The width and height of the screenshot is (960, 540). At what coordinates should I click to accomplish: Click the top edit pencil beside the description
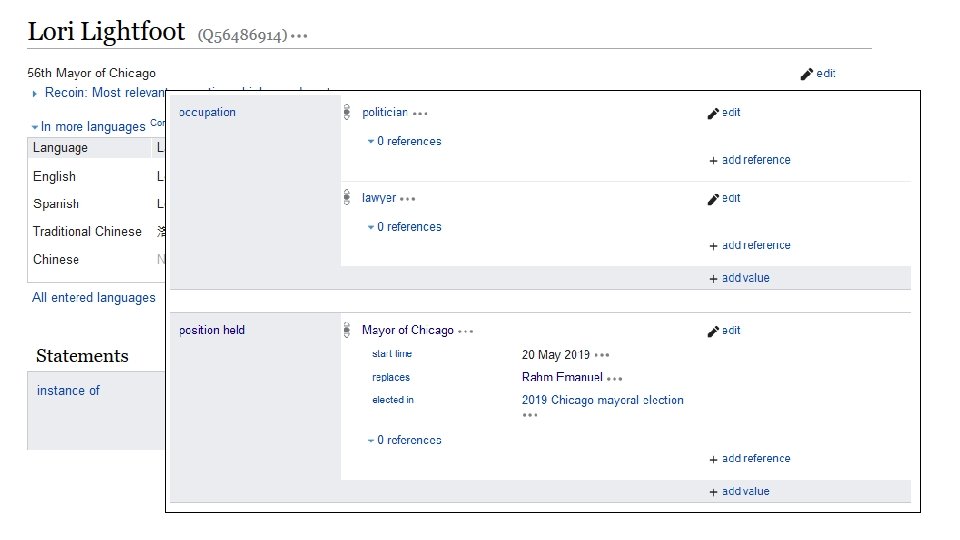click(x=807, y=74)
